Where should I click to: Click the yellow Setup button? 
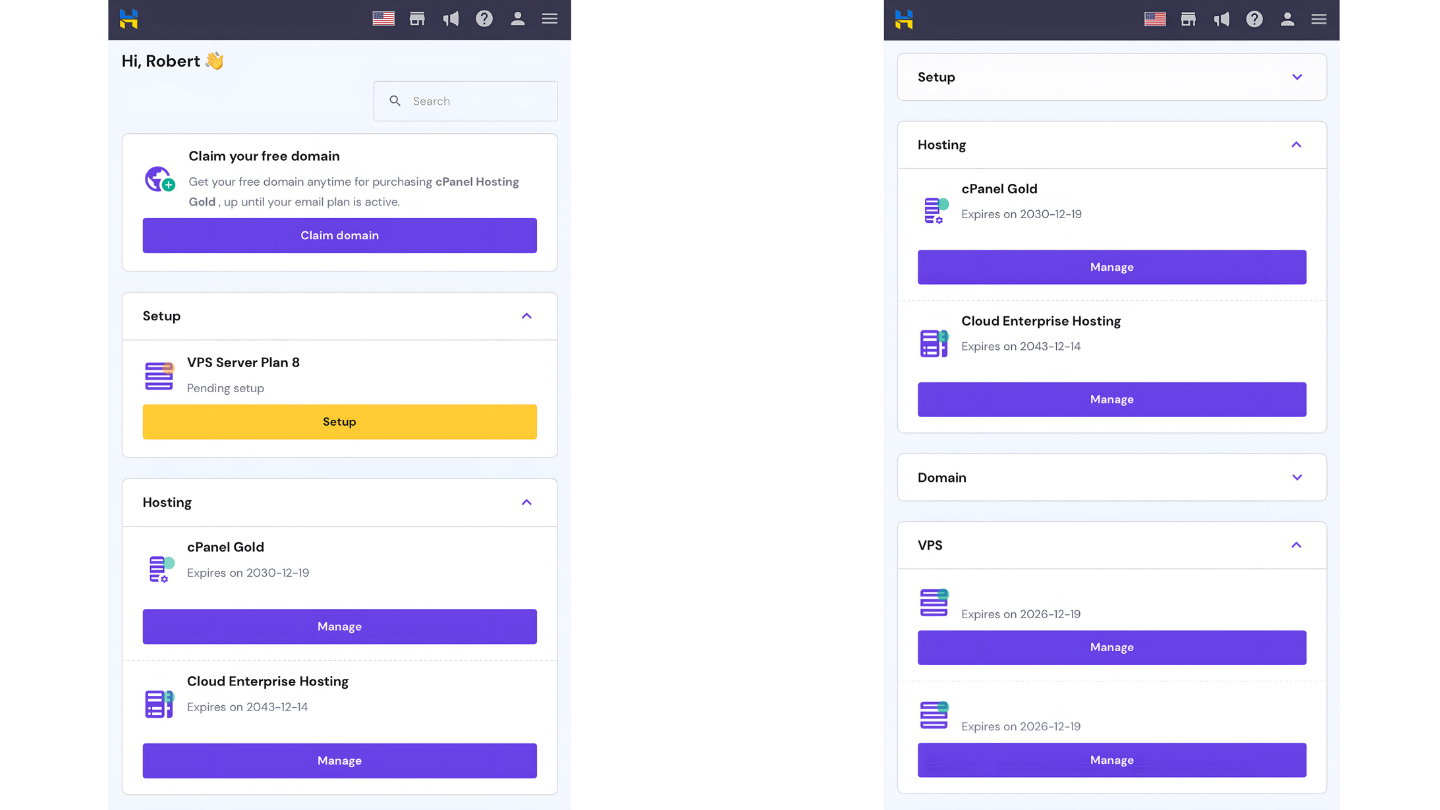339,422
